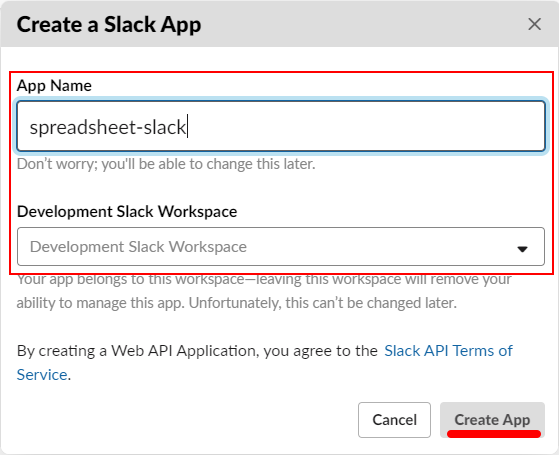This screenshot has height=455, width=559.
Task: Follow the Slack API Terms of Service link
Action: (448, 351)
